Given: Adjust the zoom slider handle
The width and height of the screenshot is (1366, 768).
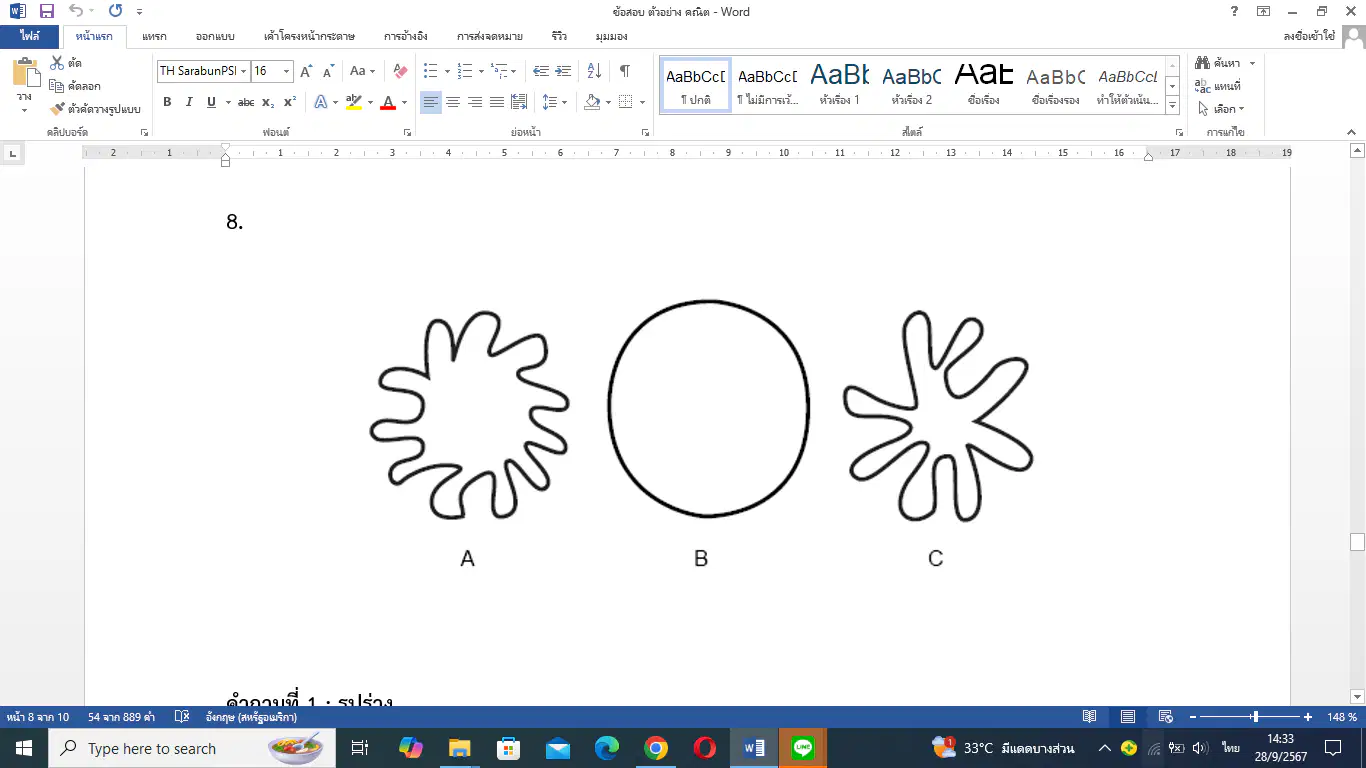Looking at the screenshot, I should [x=1255, y=717].
